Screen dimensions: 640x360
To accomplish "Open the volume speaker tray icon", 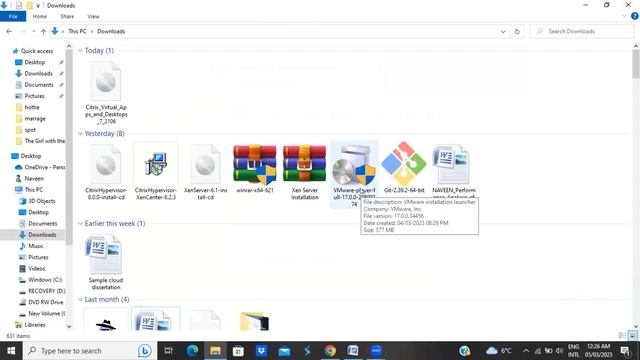I will coord(560,351).
